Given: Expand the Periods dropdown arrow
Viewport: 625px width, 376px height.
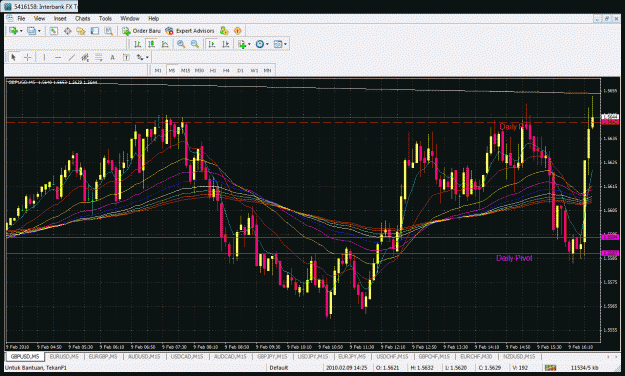Looking at the screenshot, I should click(x=267, y=44).
